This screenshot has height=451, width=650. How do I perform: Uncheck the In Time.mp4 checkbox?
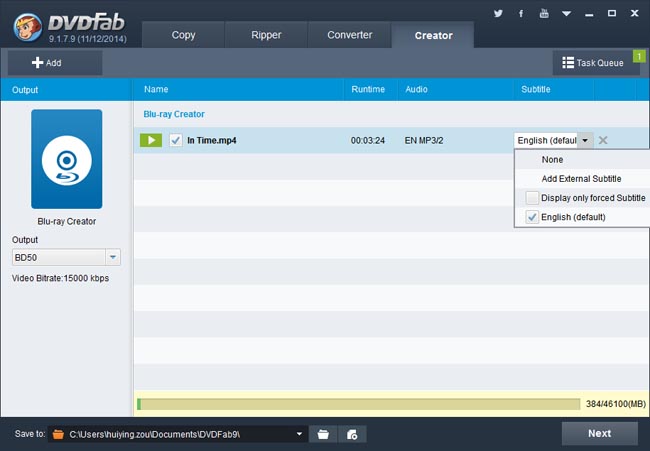click(x=176, y=140)
